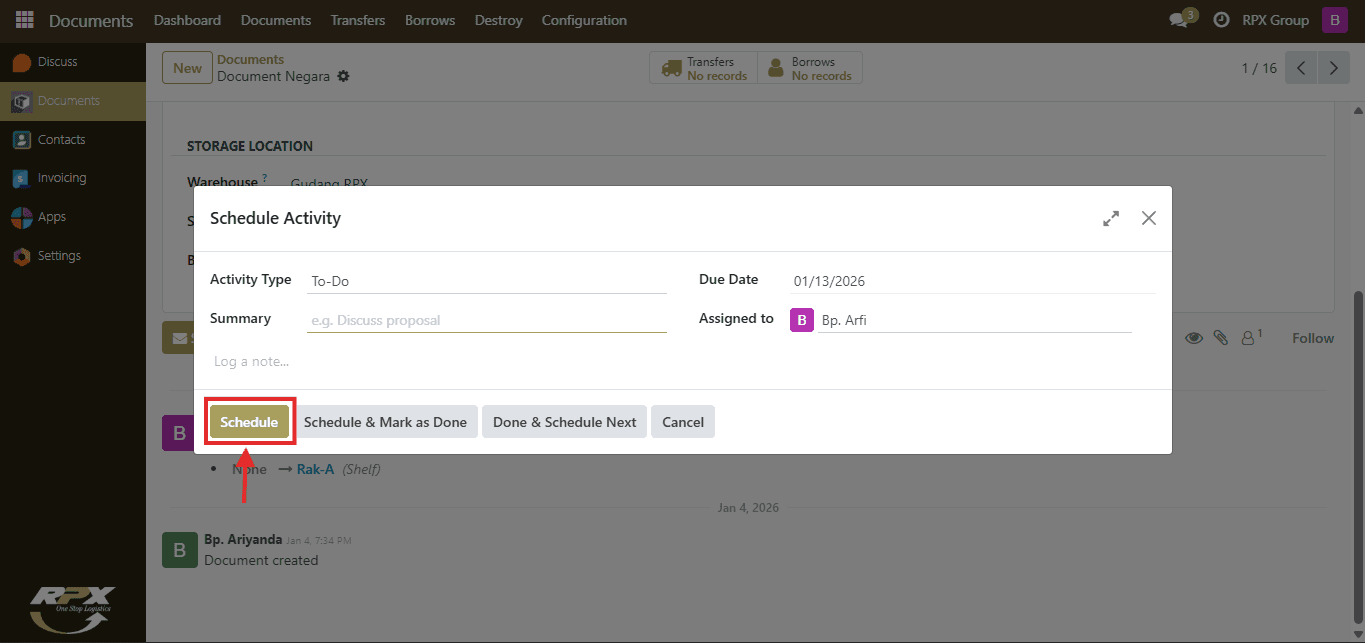Open the Activity Type To-Do dropdown
This screenshot has height=643, width=1365.
click(x=487, y=281)
